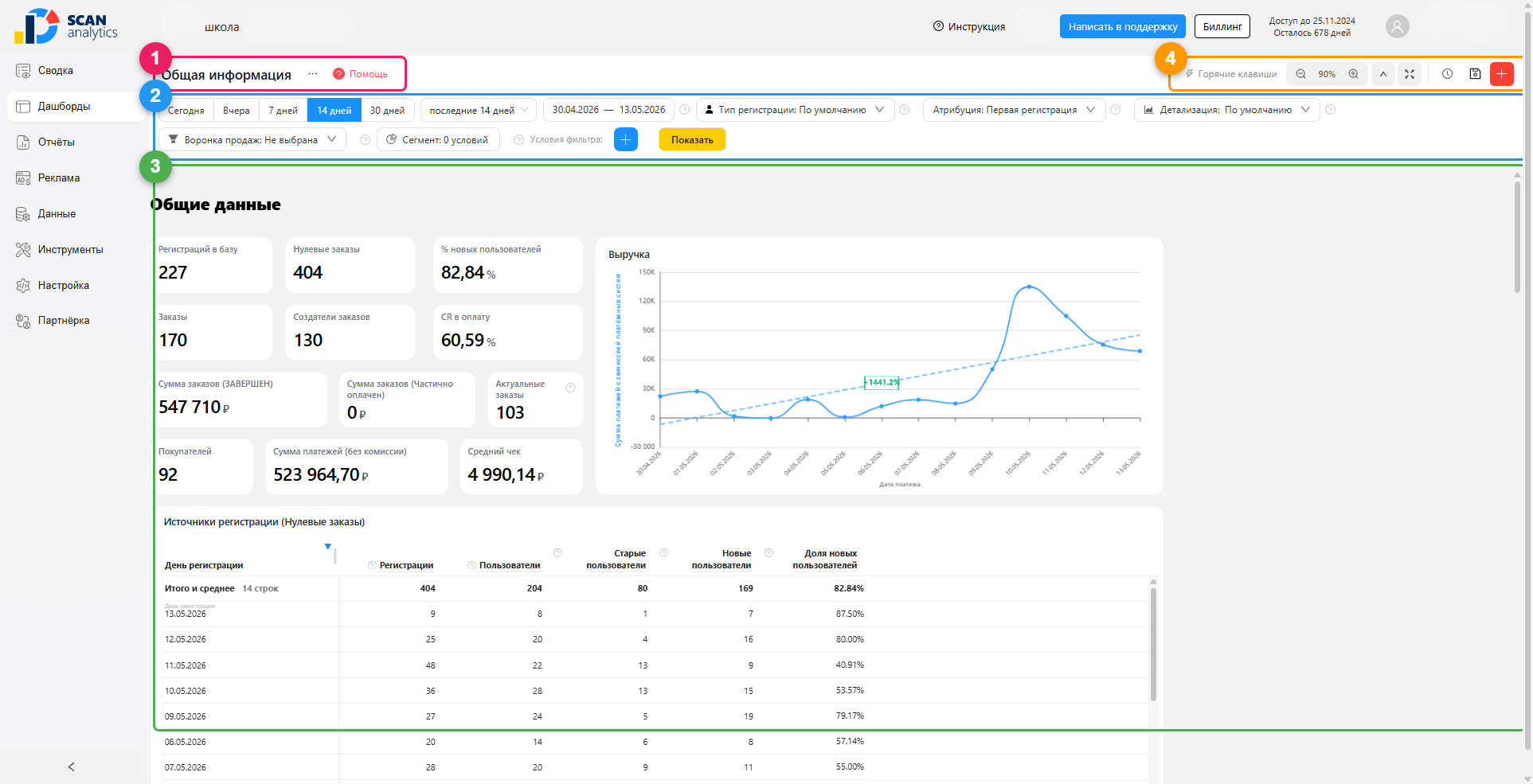Zoom out the dashboard with minus magnifier
Image resolution: width=1533 pixels, height=784 pixels.
point(1300,74)
